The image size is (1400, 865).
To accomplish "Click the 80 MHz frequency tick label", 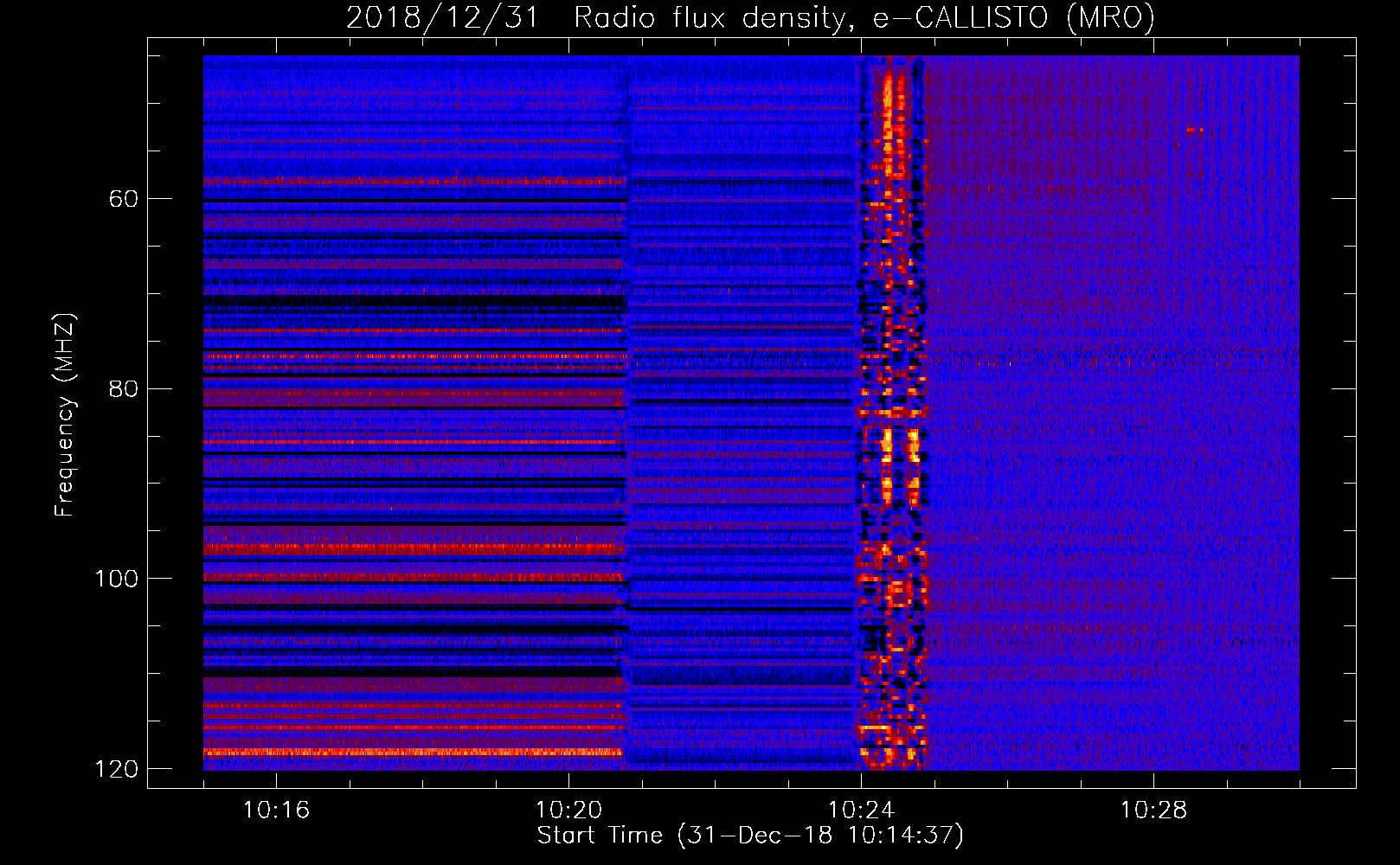I will tap(123, 388).
